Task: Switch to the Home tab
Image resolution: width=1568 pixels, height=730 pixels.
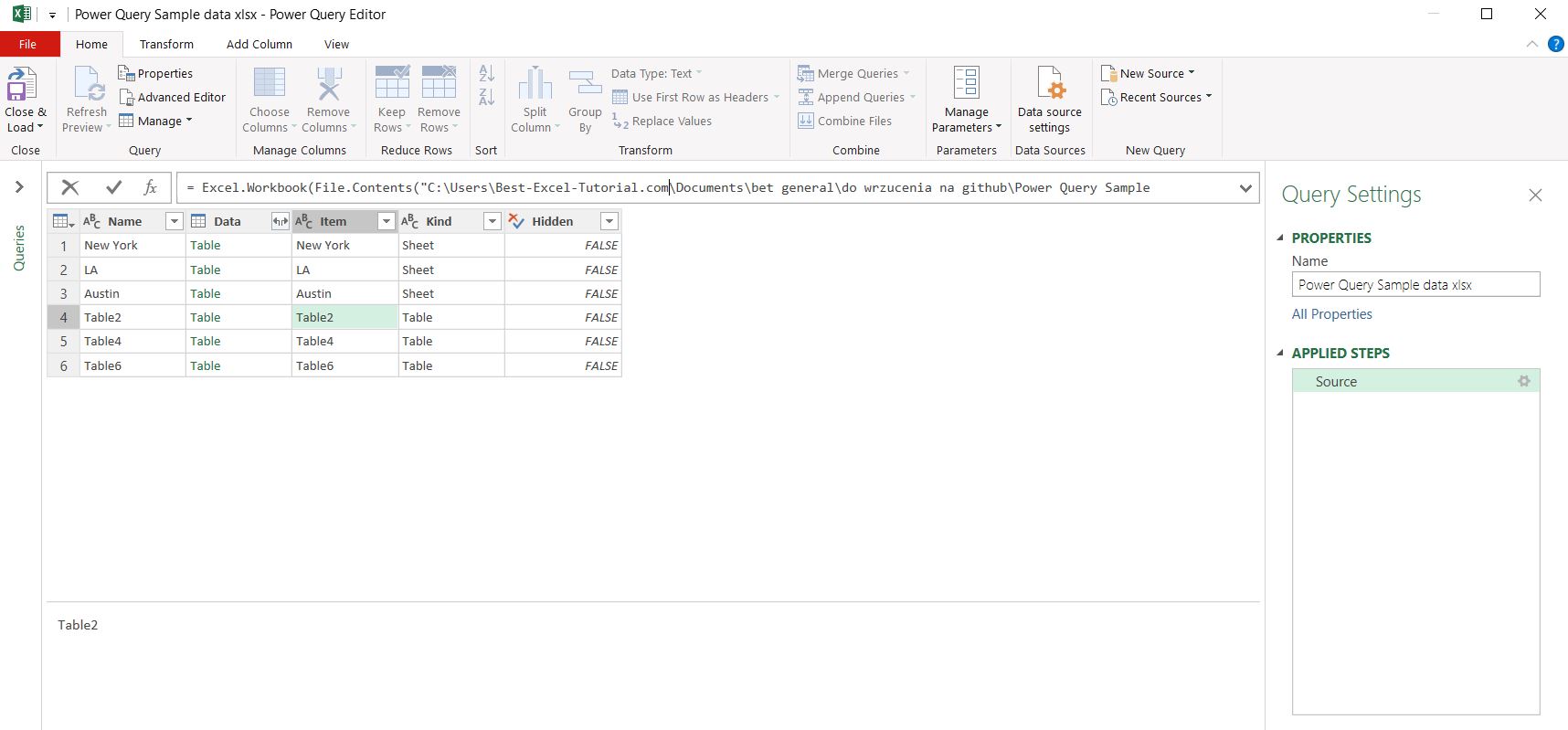Action: pos(91,44)
